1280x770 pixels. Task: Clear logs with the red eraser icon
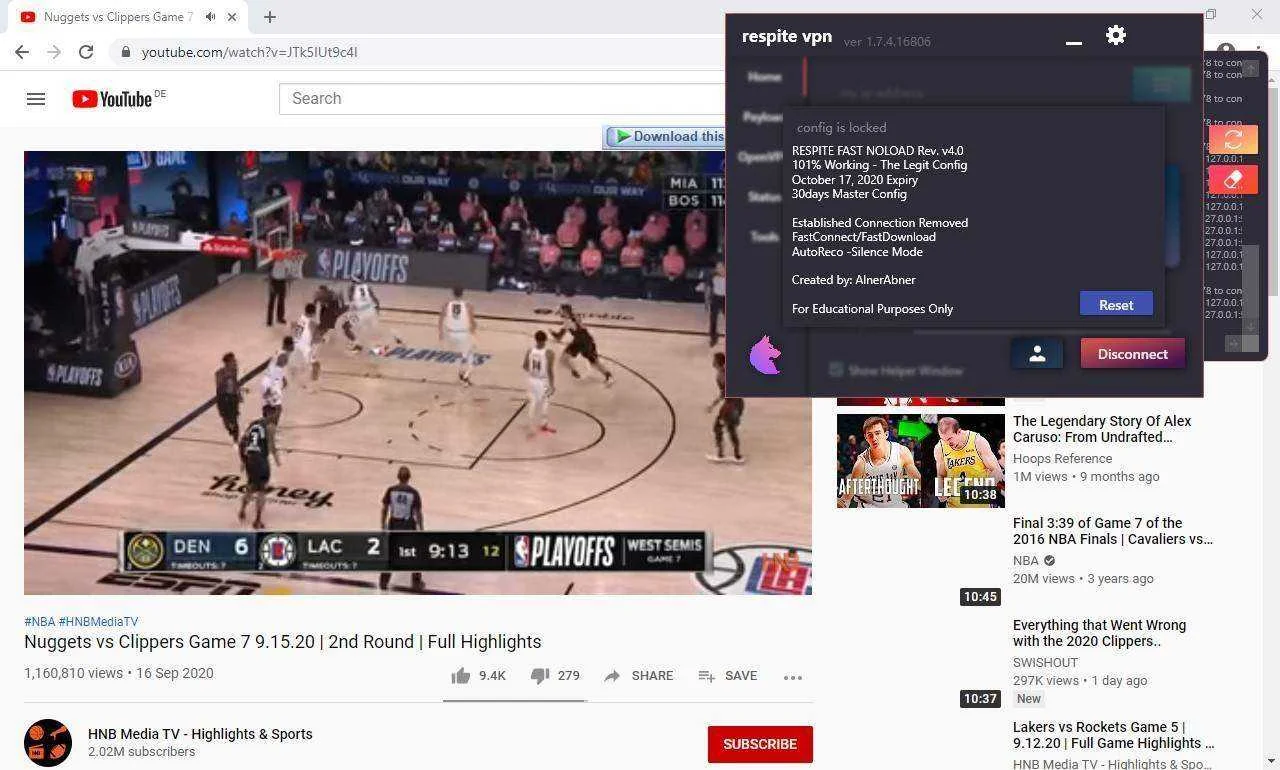point(1233,179)
